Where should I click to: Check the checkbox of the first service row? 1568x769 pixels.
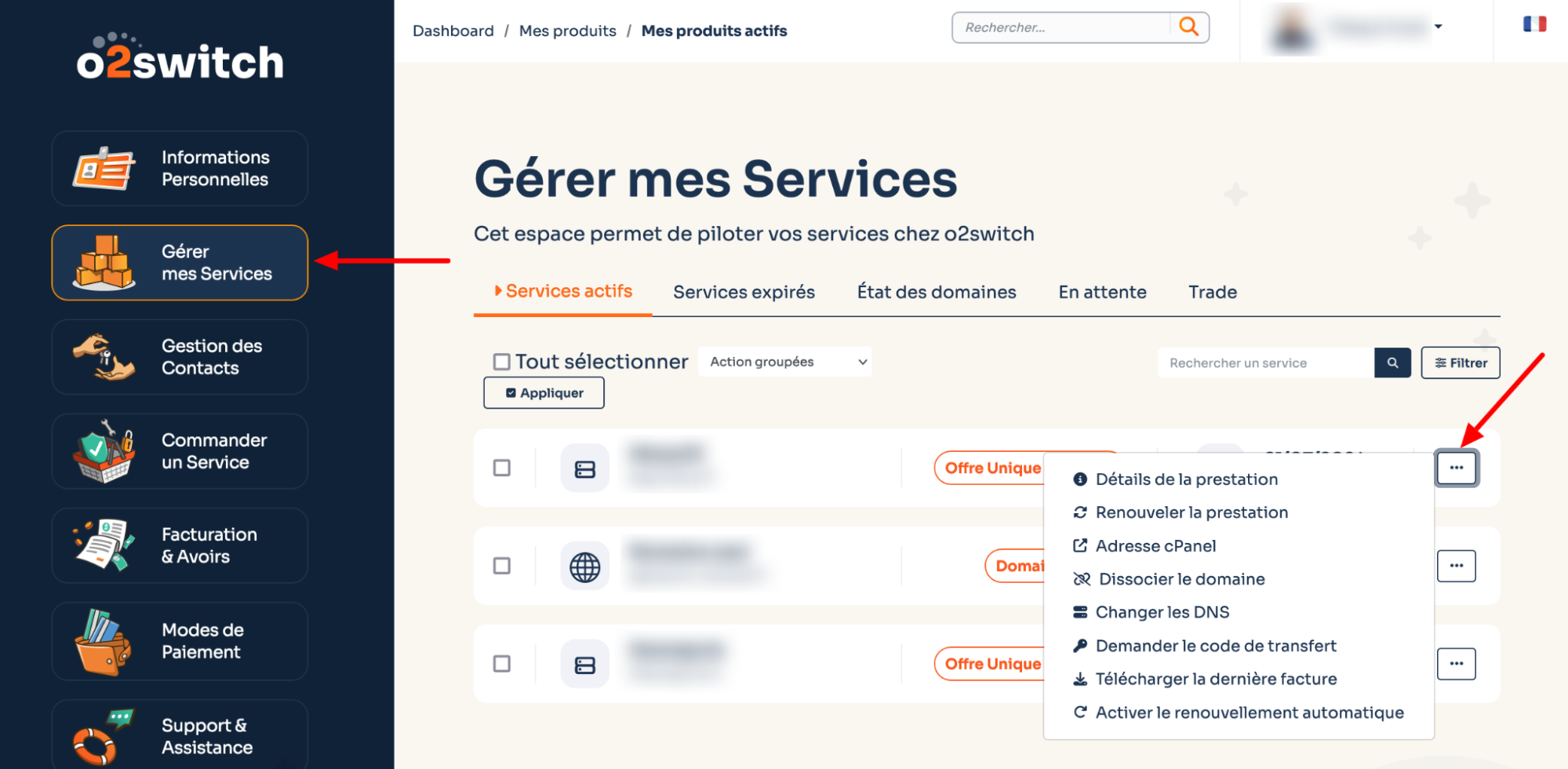(501, 467)
